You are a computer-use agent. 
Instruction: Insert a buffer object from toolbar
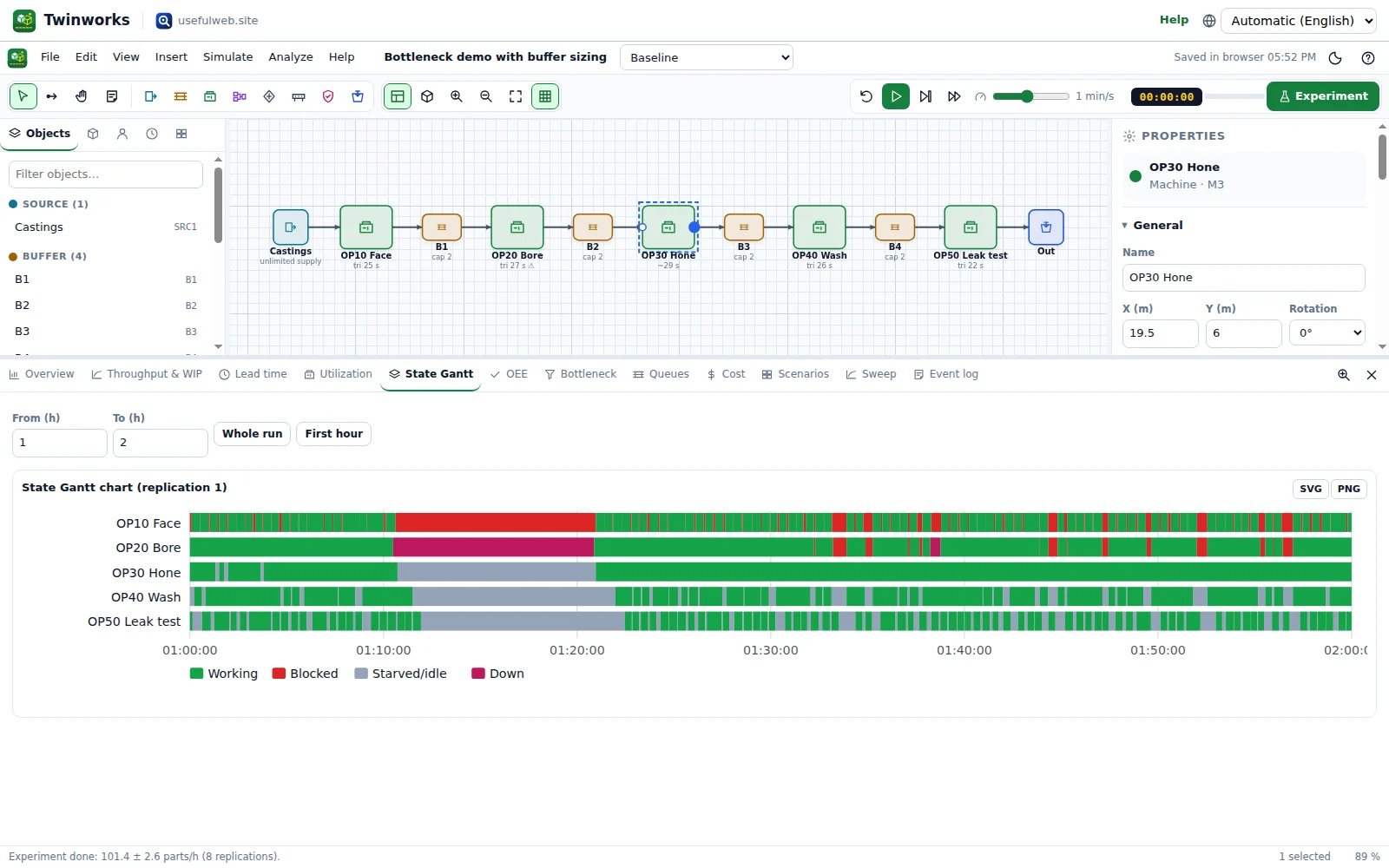point(181,96)
